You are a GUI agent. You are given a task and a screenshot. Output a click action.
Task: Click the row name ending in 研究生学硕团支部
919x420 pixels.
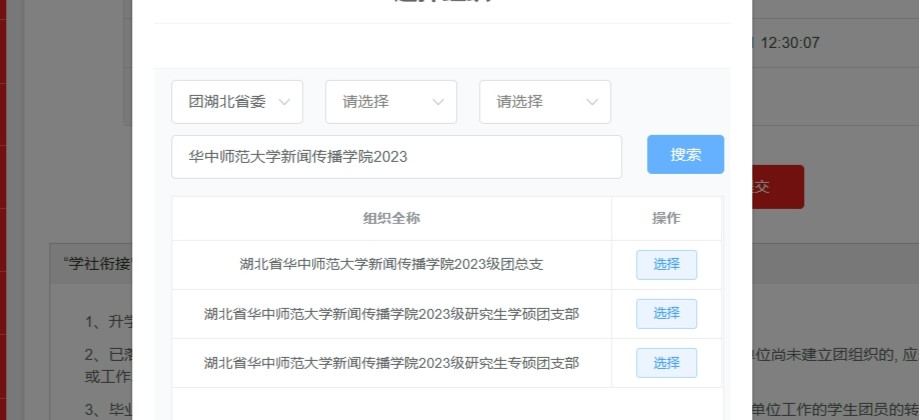(x=391, y=314)
